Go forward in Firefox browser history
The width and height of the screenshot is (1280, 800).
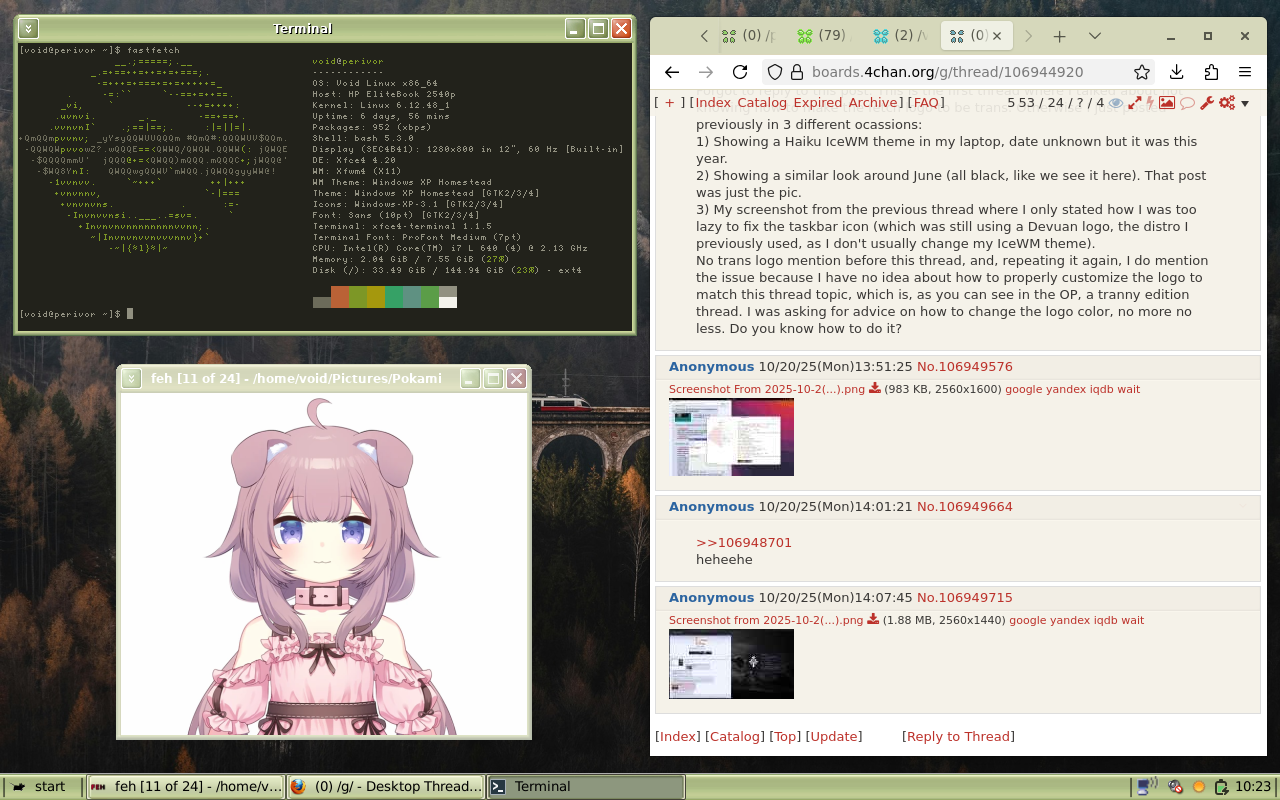click(706, 72)
